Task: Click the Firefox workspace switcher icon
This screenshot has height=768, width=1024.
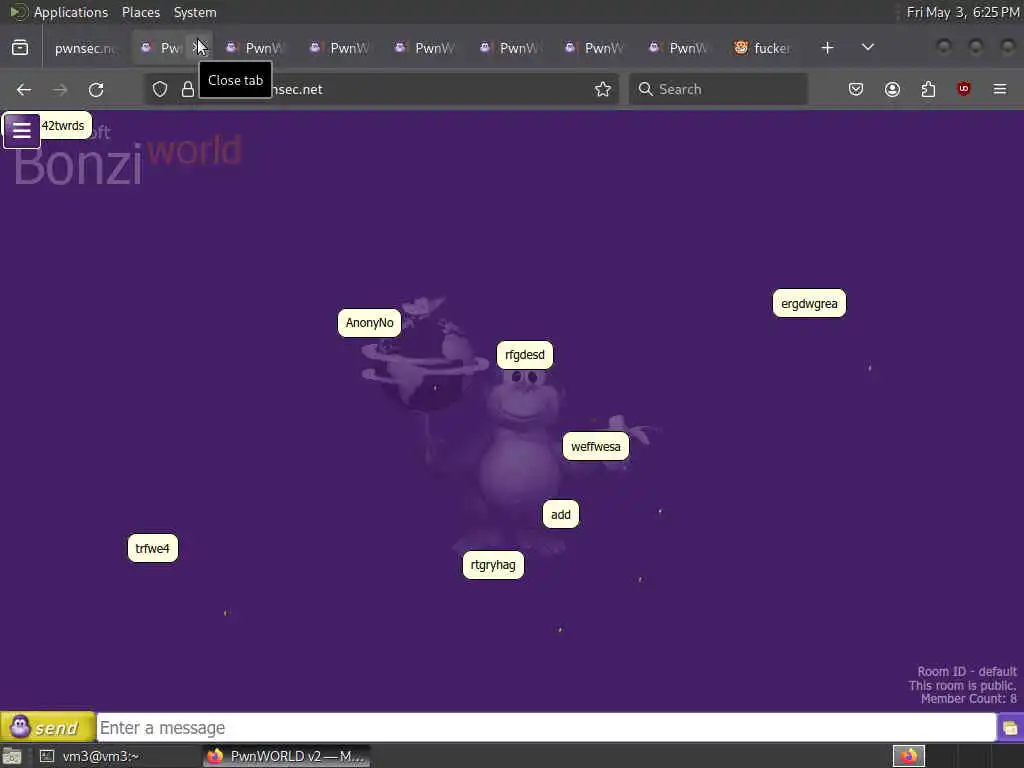Action: point(909,756)
